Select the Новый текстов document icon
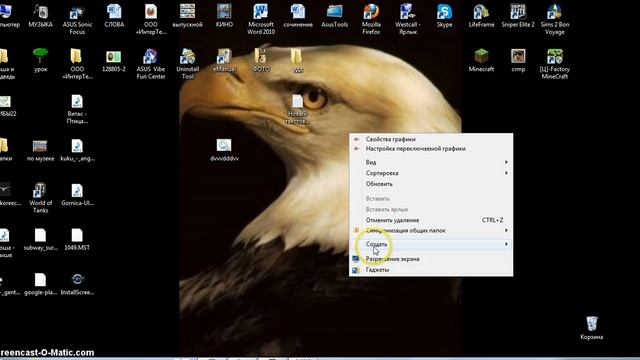The height and width of the screenshot is (360, 640). tap(298, 109)
